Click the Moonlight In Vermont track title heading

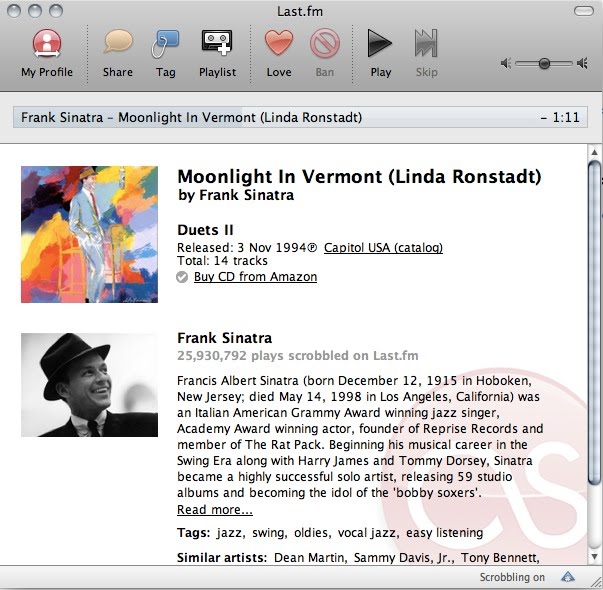coord(359,177)
